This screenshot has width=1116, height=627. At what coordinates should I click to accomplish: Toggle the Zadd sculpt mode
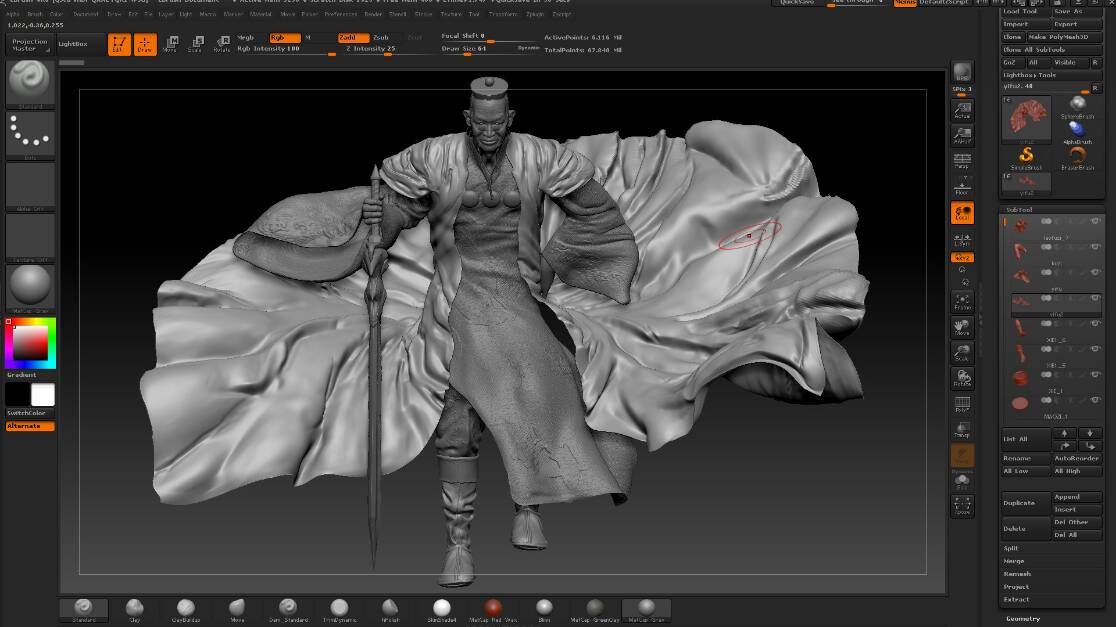click(353, 37)
